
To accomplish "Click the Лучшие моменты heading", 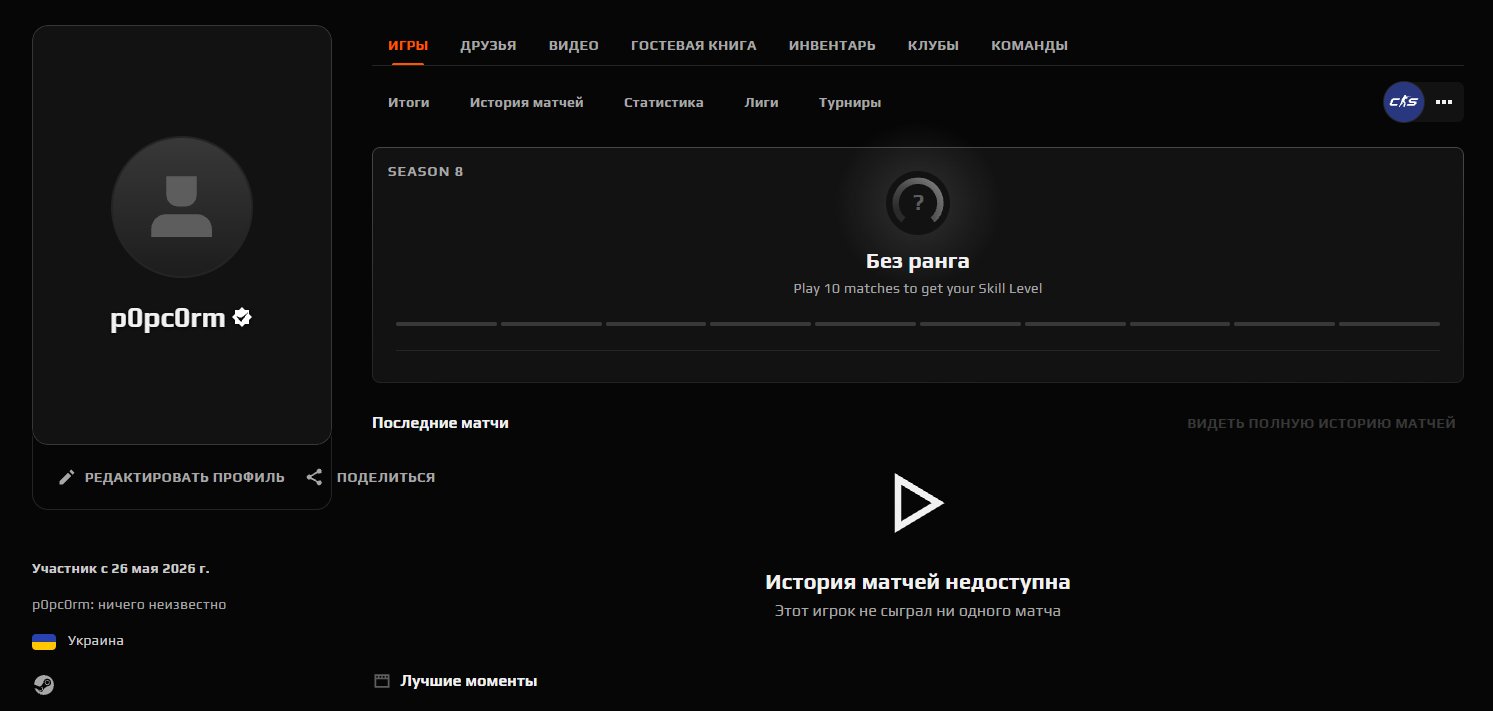I will tap(469, 681).
